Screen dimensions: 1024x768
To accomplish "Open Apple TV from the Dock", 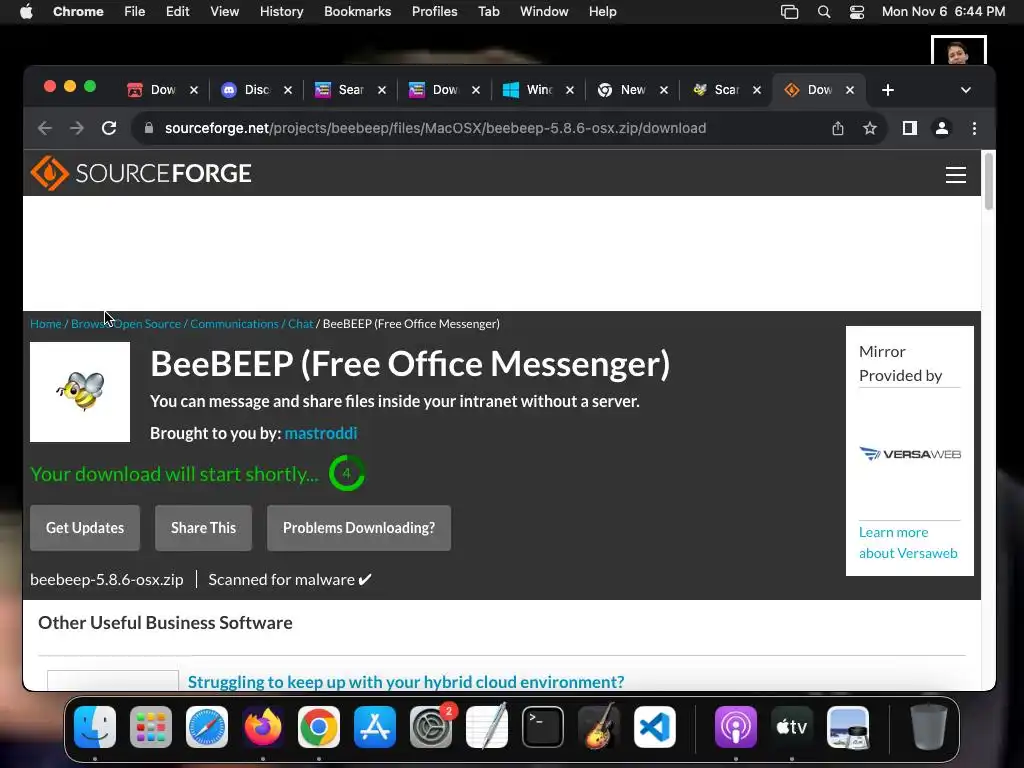I will pos(792,727).
